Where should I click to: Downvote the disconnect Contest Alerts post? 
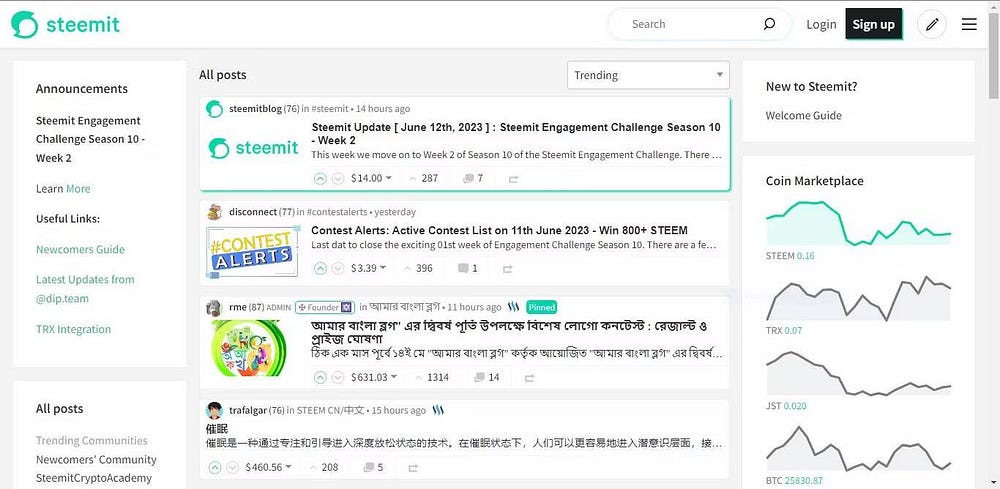338,269
